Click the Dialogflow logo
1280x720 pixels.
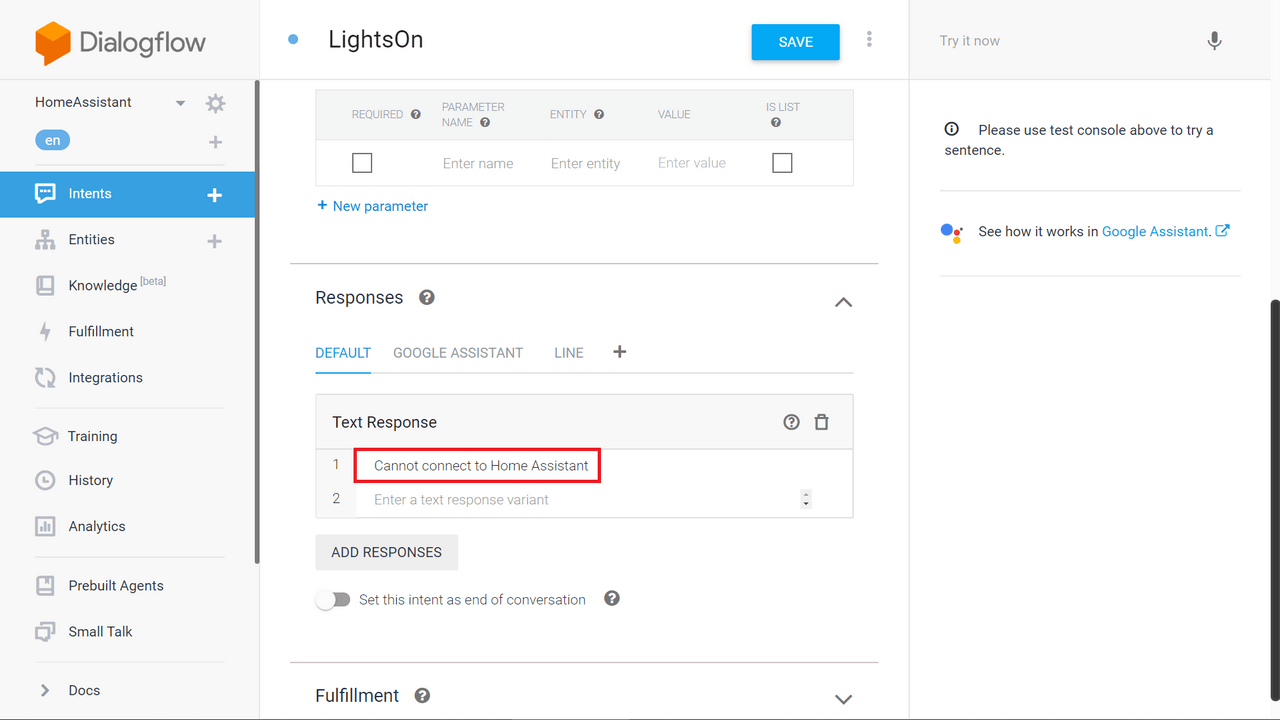coord(120,42)
